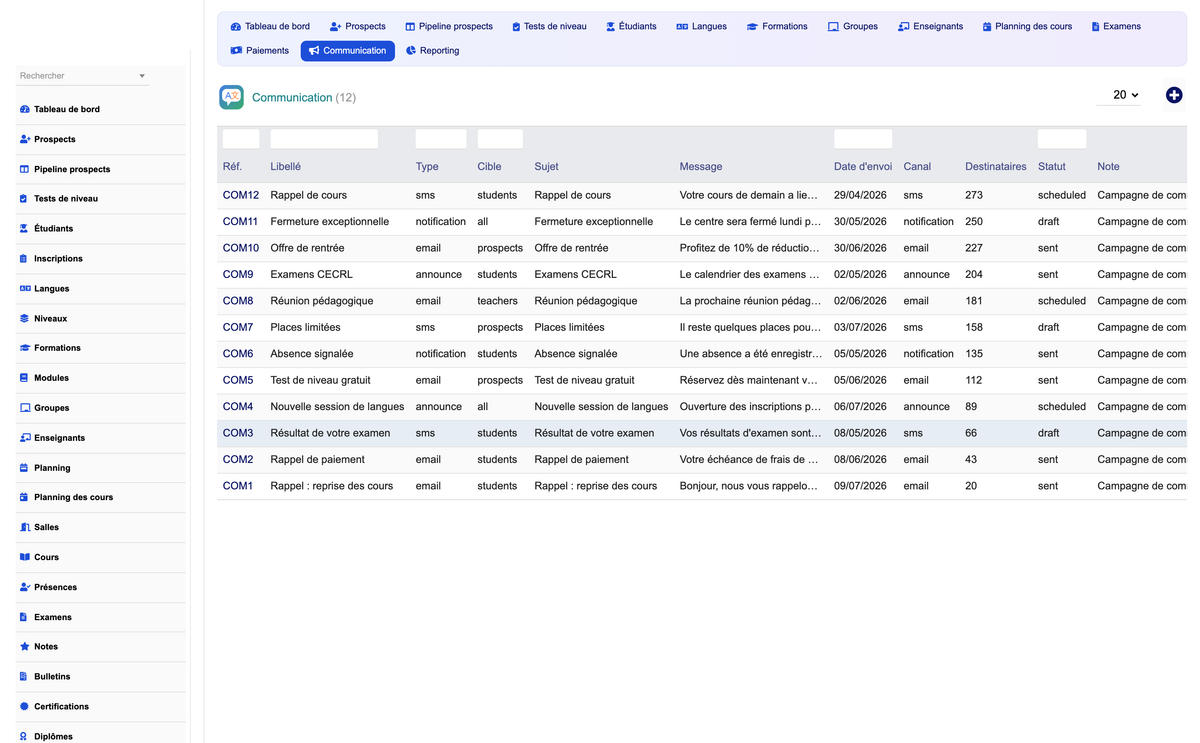Sort by the Destinataires column header
Image resolution: width=1200 pixels, height=743 pixels.
996,167
